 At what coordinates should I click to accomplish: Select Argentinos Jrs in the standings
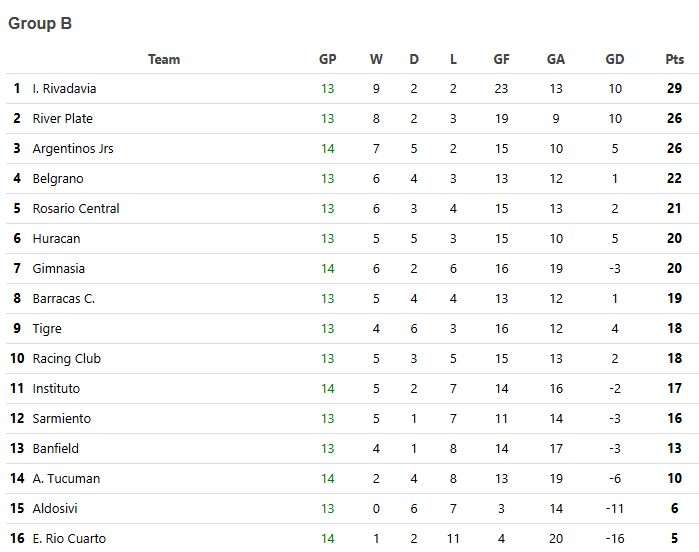pyautogui.click(x=73, y=149)
